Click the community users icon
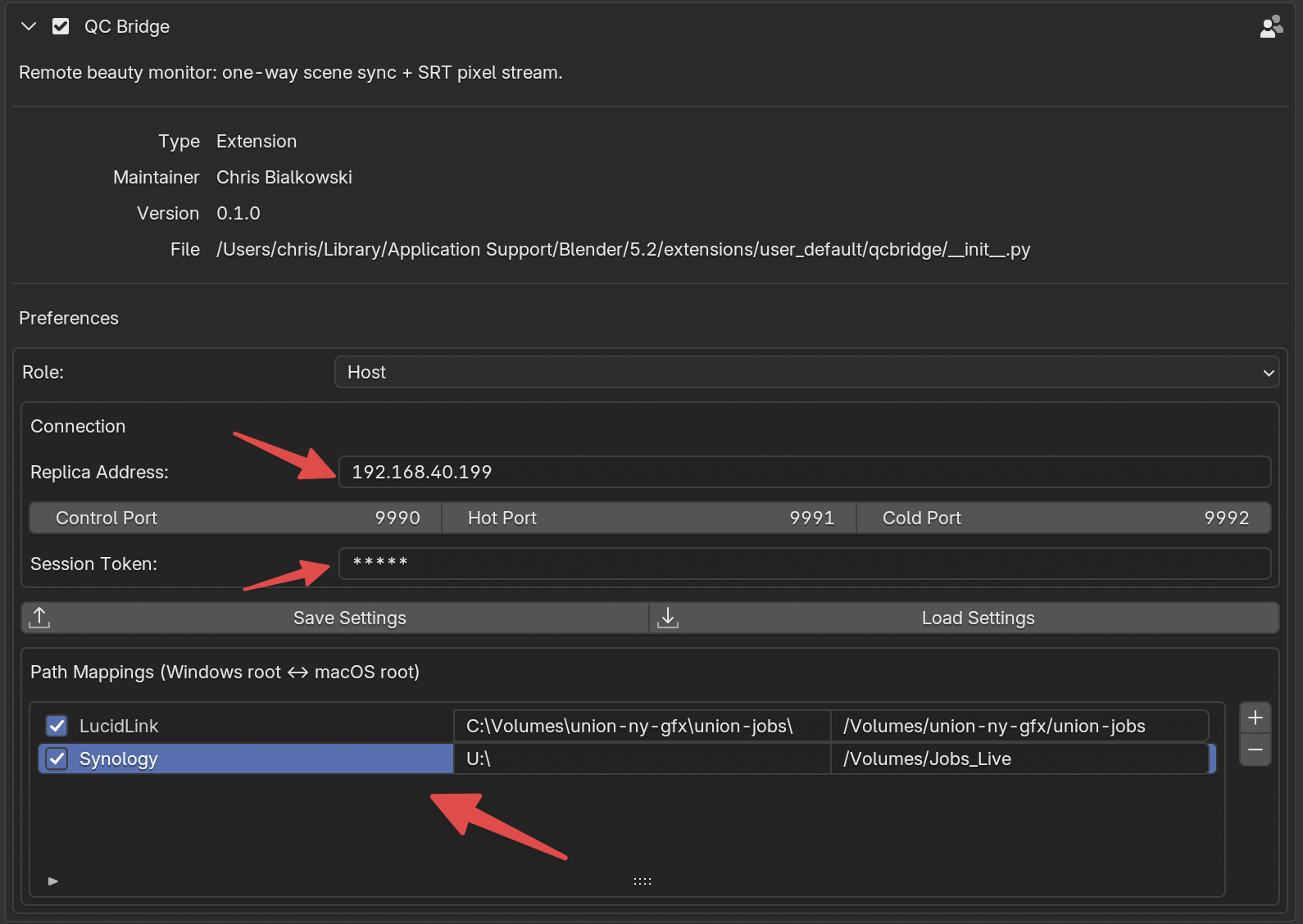The height and width of the screenshot is (924, 1303). click(1271, 27)
